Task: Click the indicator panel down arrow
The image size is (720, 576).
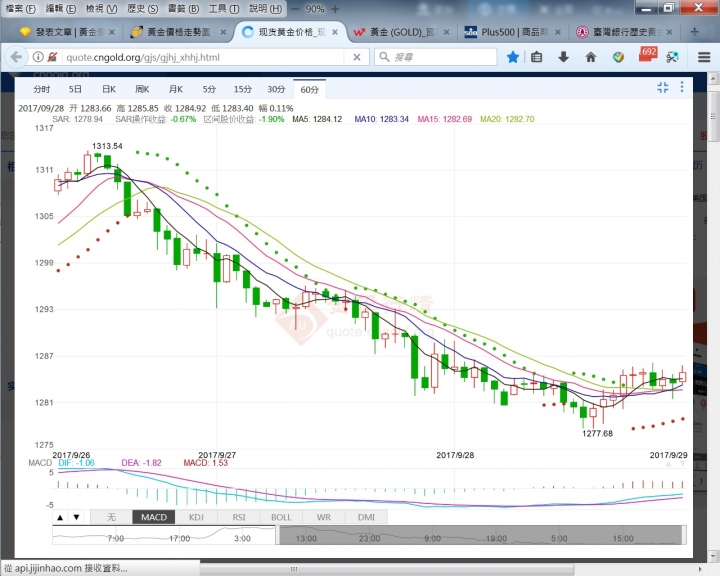Action: tap(76, 517)
